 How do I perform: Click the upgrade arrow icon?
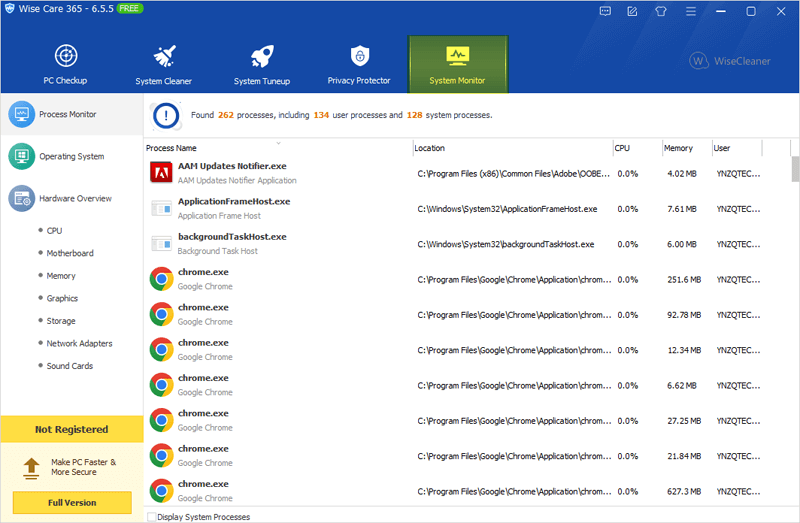31,468
